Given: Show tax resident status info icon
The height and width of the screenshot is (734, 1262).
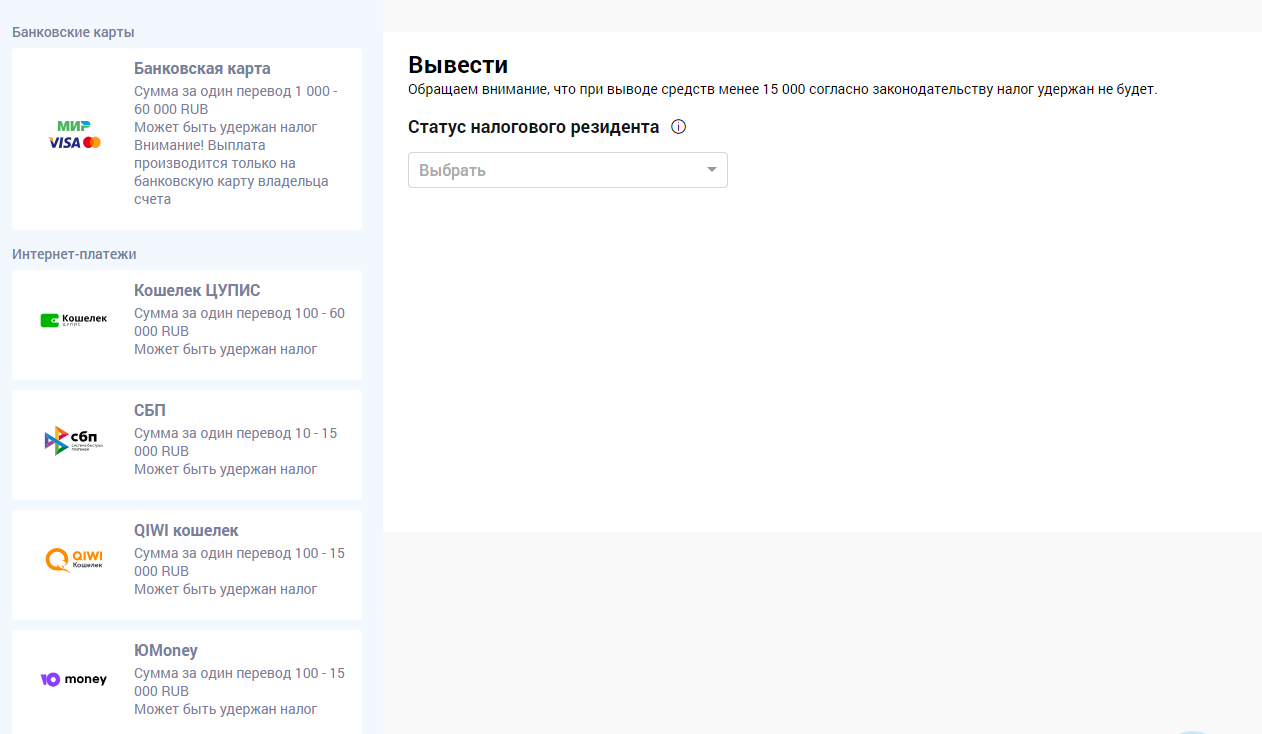Looking at the screenshot, I should [x=678, y=127].
